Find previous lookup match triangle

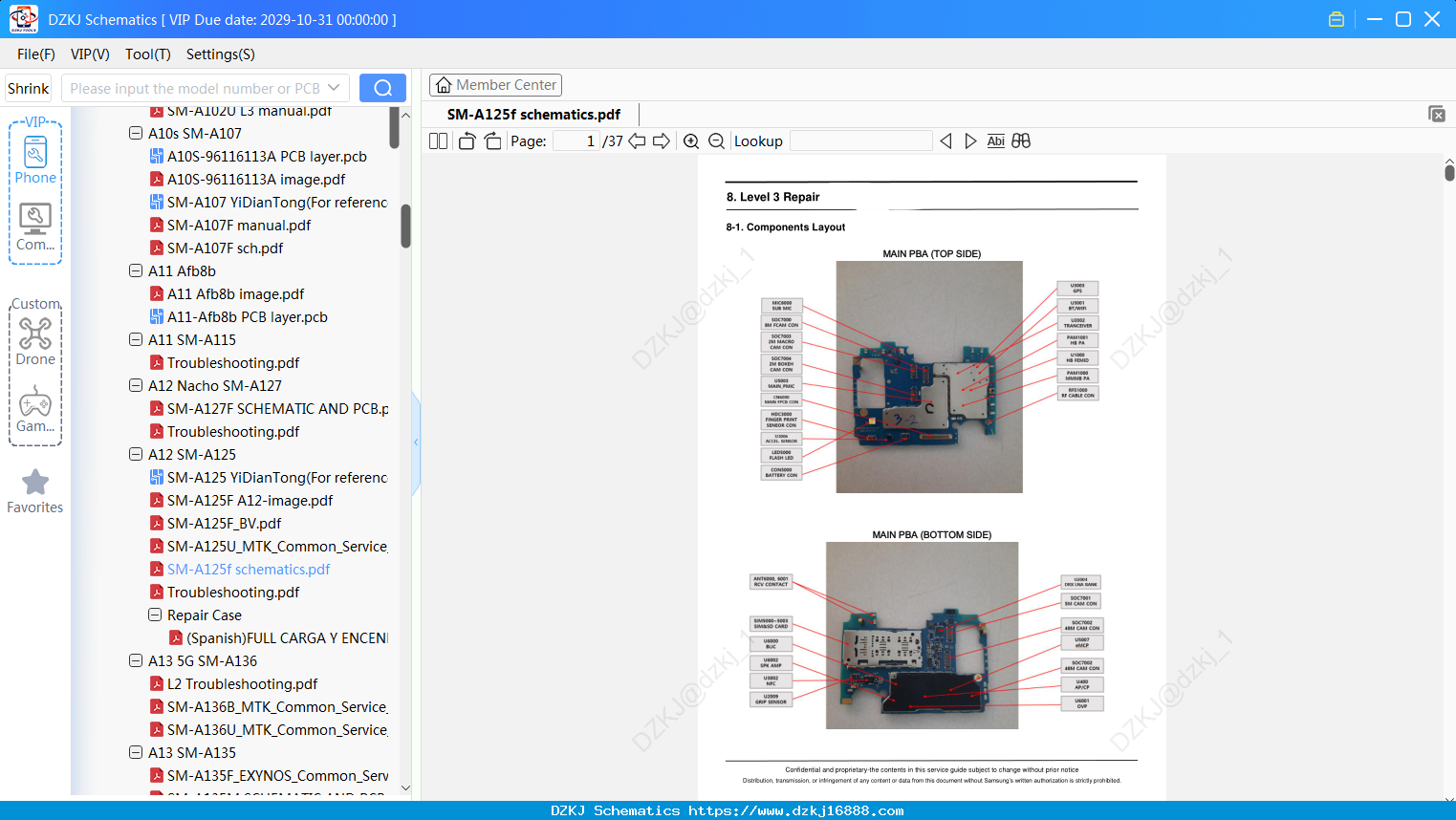(945, 141)
